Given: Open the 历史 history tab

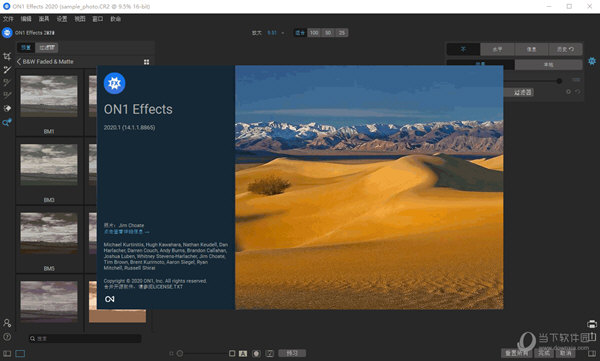Looking at the screenshot, I should click(x=565, y=49).
